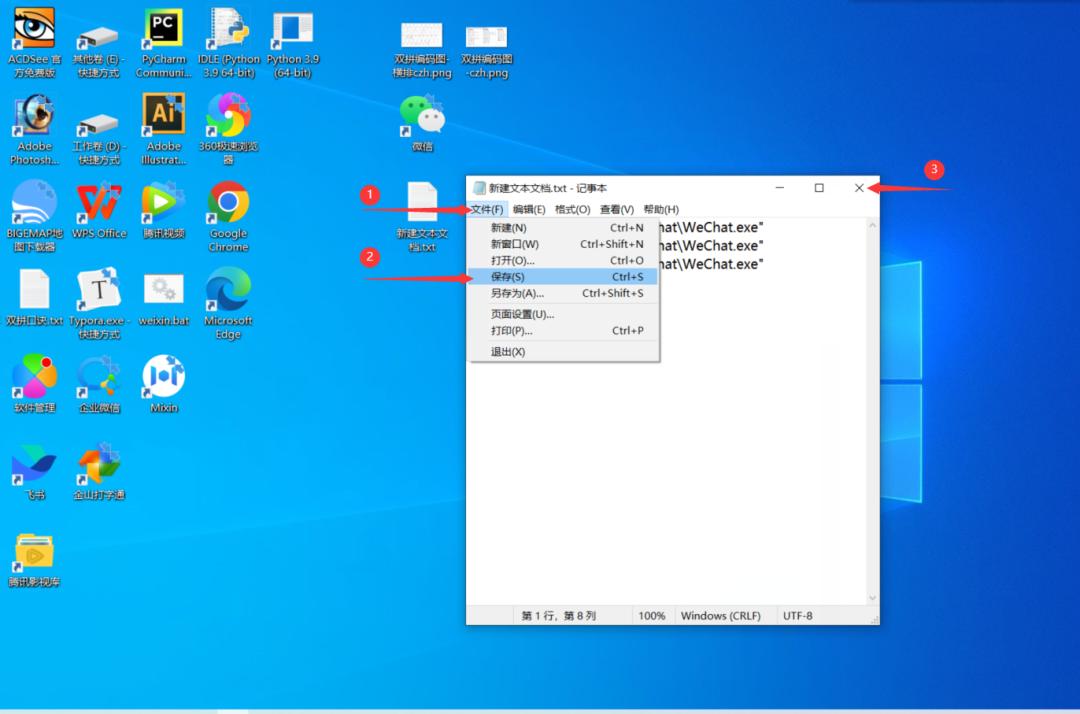Choose 页面设置(U)... menu item

pos(522,314)
